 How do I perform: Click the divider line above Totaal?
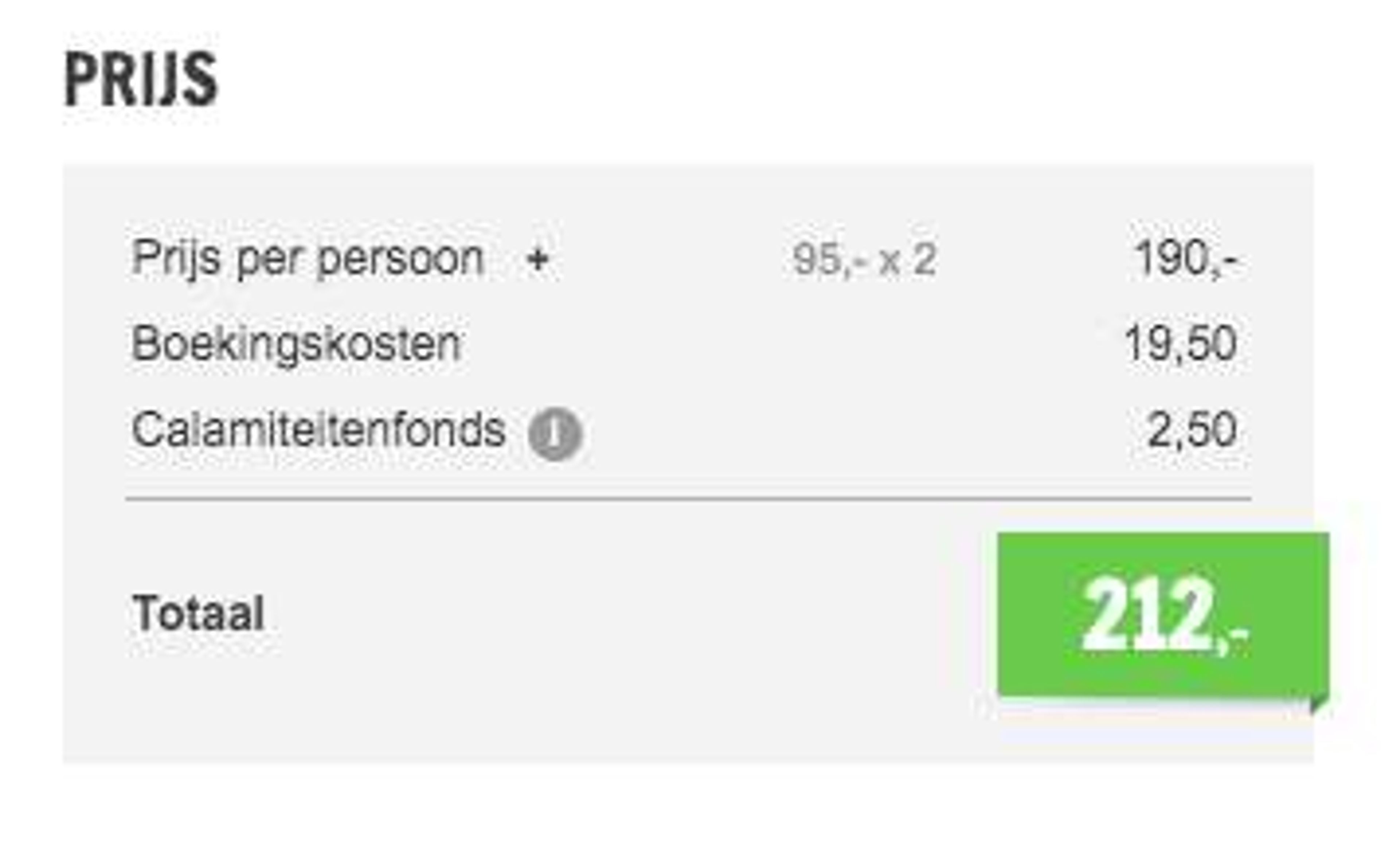pos(688,499)
